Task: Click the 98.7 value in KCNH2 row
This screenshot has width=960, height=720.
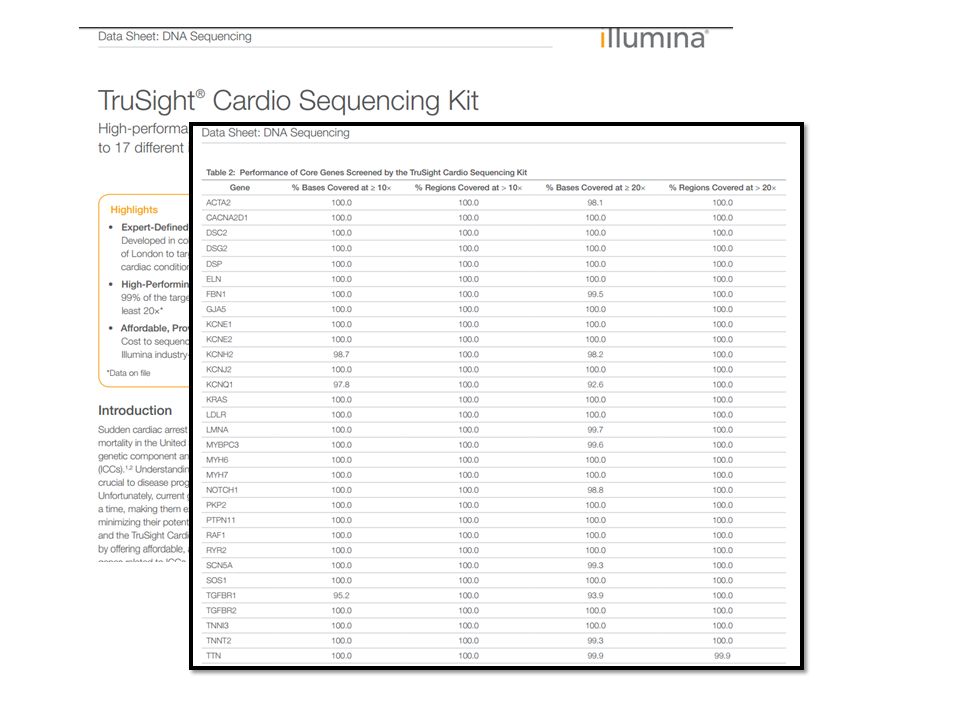Action: (342, 354)
